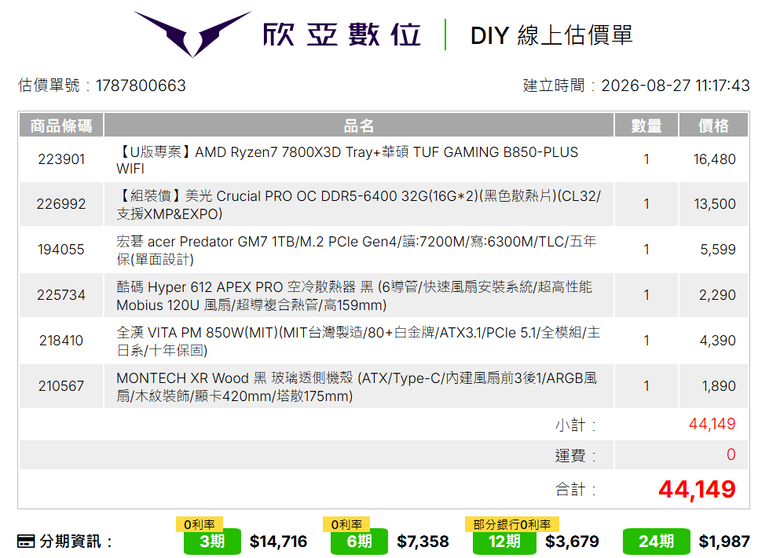Click the MONTECH XR Wood product name
This screenshot has height=558, width=780.
[x=357, y=387]
